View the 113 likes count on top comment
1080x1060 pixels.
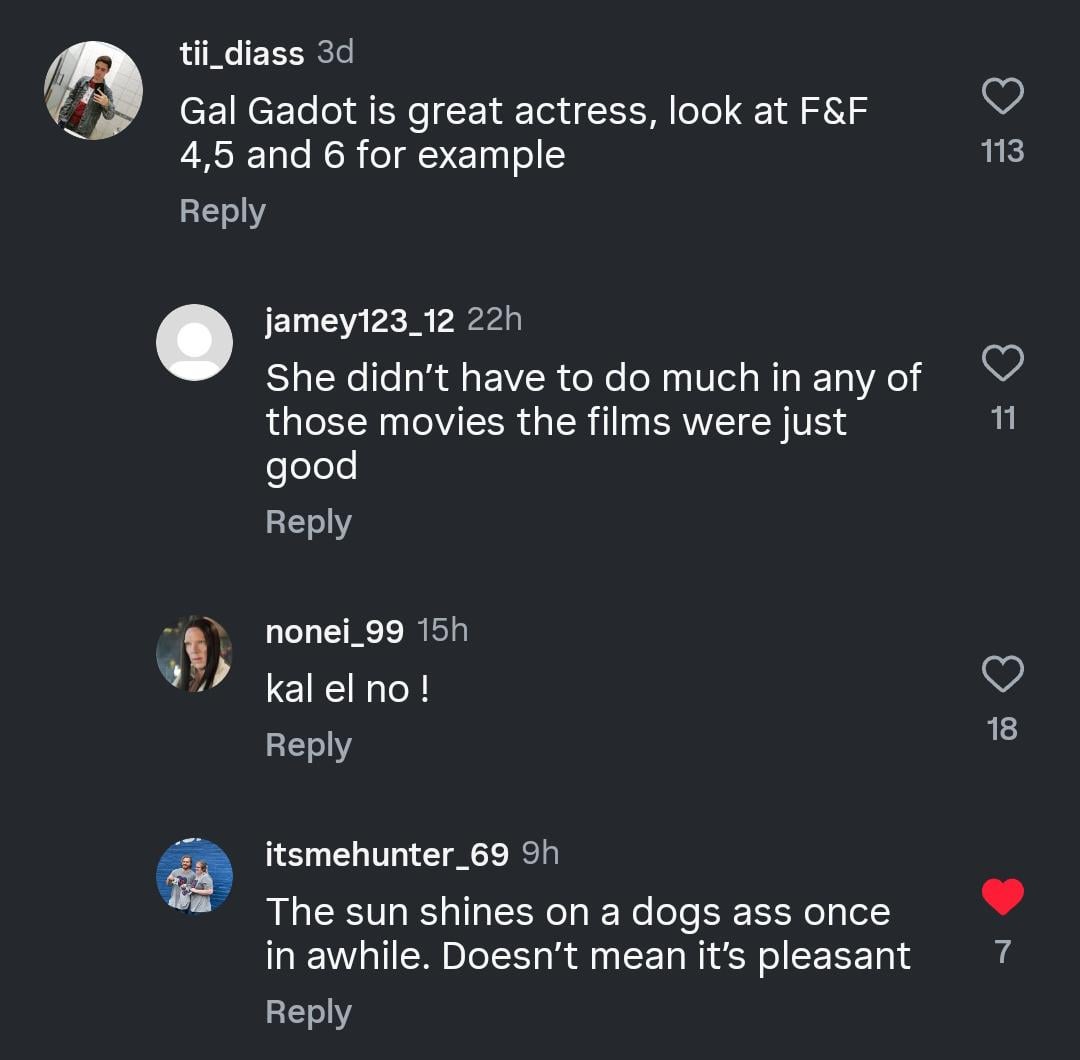pos(1002,151)
